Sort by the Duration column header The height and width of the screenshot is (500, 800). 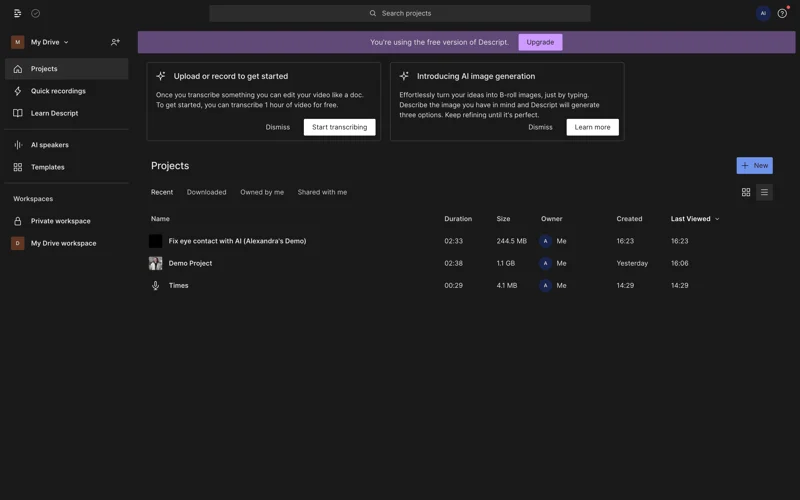click(x=458, y=219)
